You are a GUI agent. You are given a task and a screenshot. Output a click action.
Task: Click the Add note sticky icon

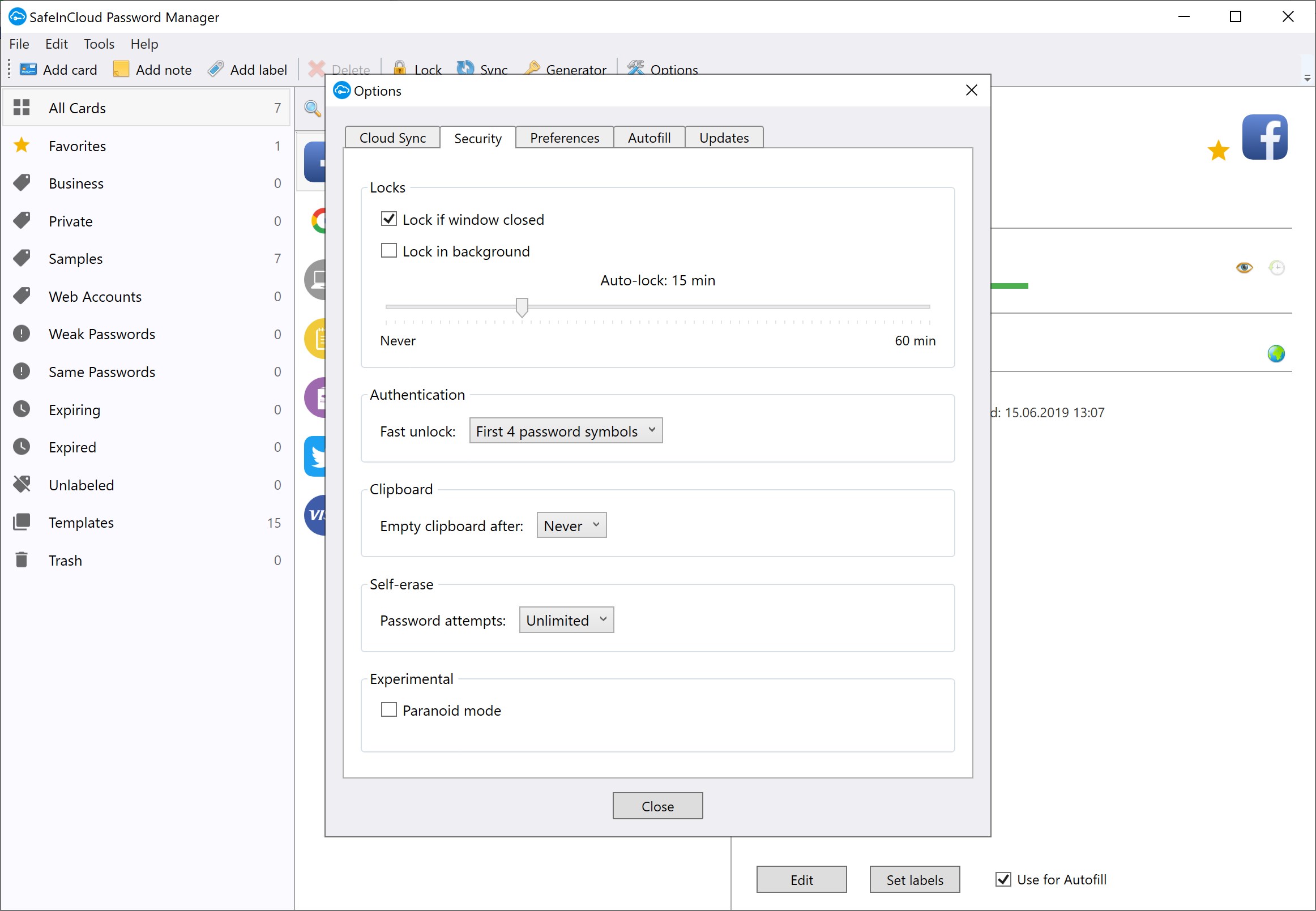tap(121, 69)
